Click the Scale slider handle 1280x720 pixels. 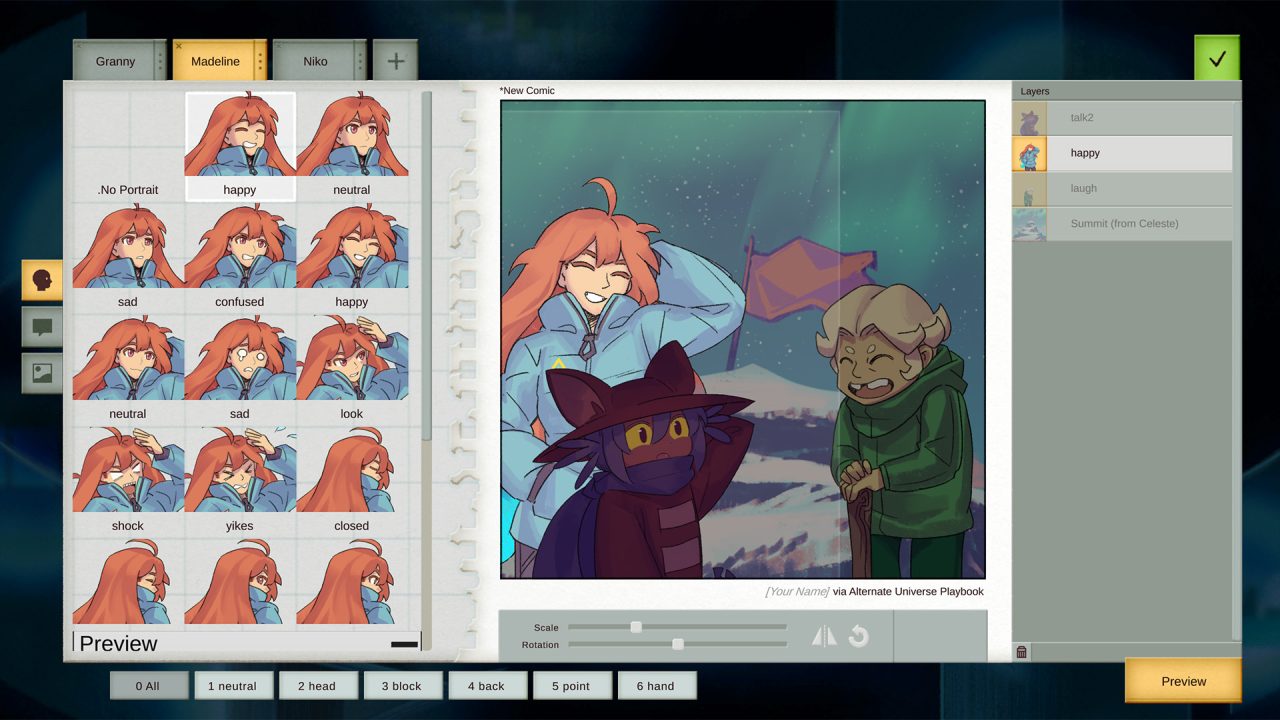point(635,627)
